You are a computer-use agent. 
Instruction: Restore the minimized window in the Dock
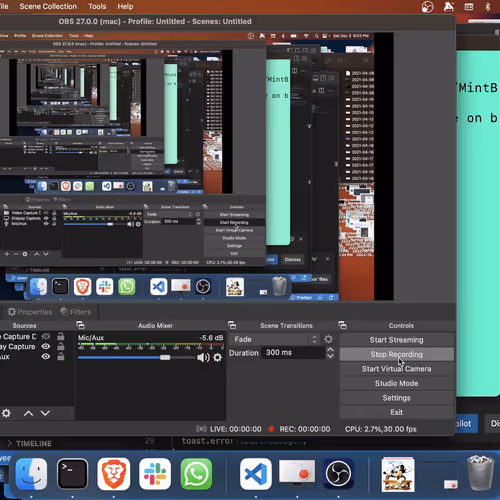439,475
